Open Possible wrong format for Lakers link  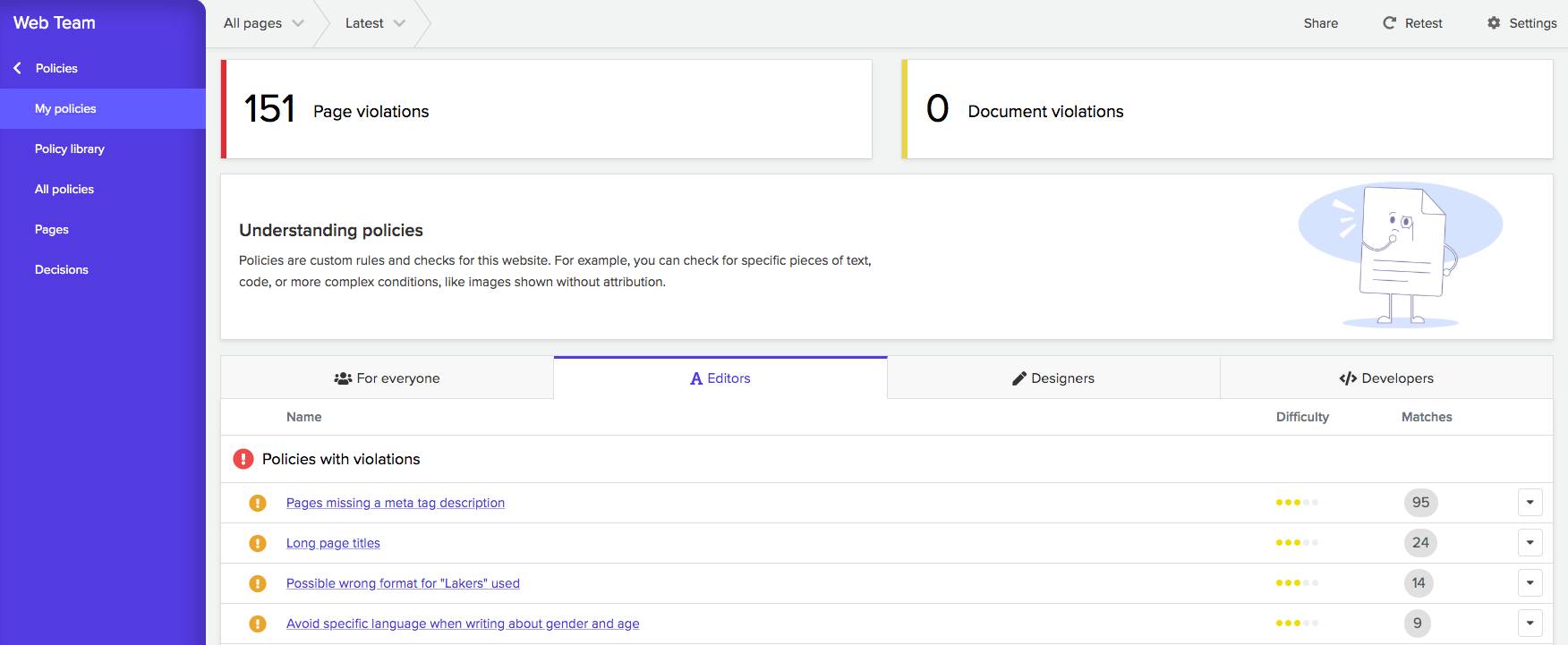[x=403, y=583]
